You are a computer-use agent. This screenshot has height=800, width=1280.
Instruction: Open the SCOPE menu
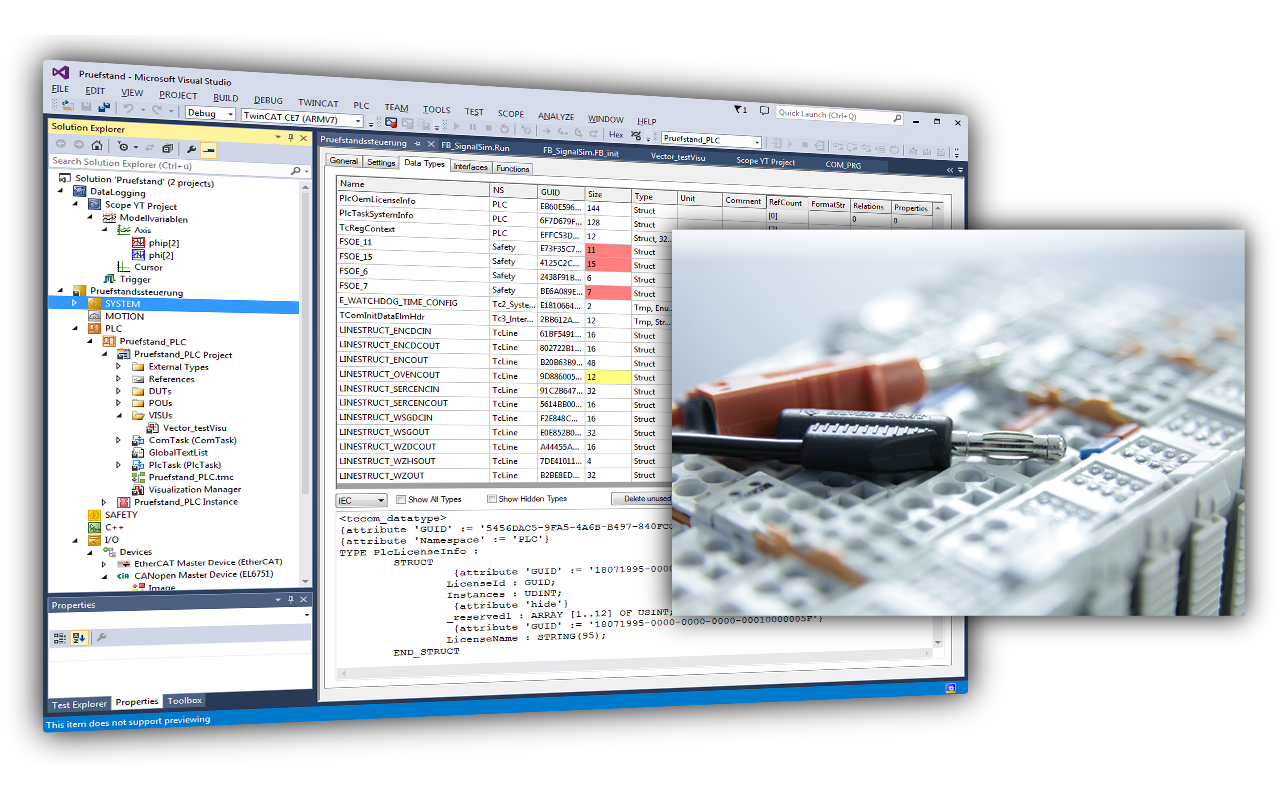[x=510, y=114]
